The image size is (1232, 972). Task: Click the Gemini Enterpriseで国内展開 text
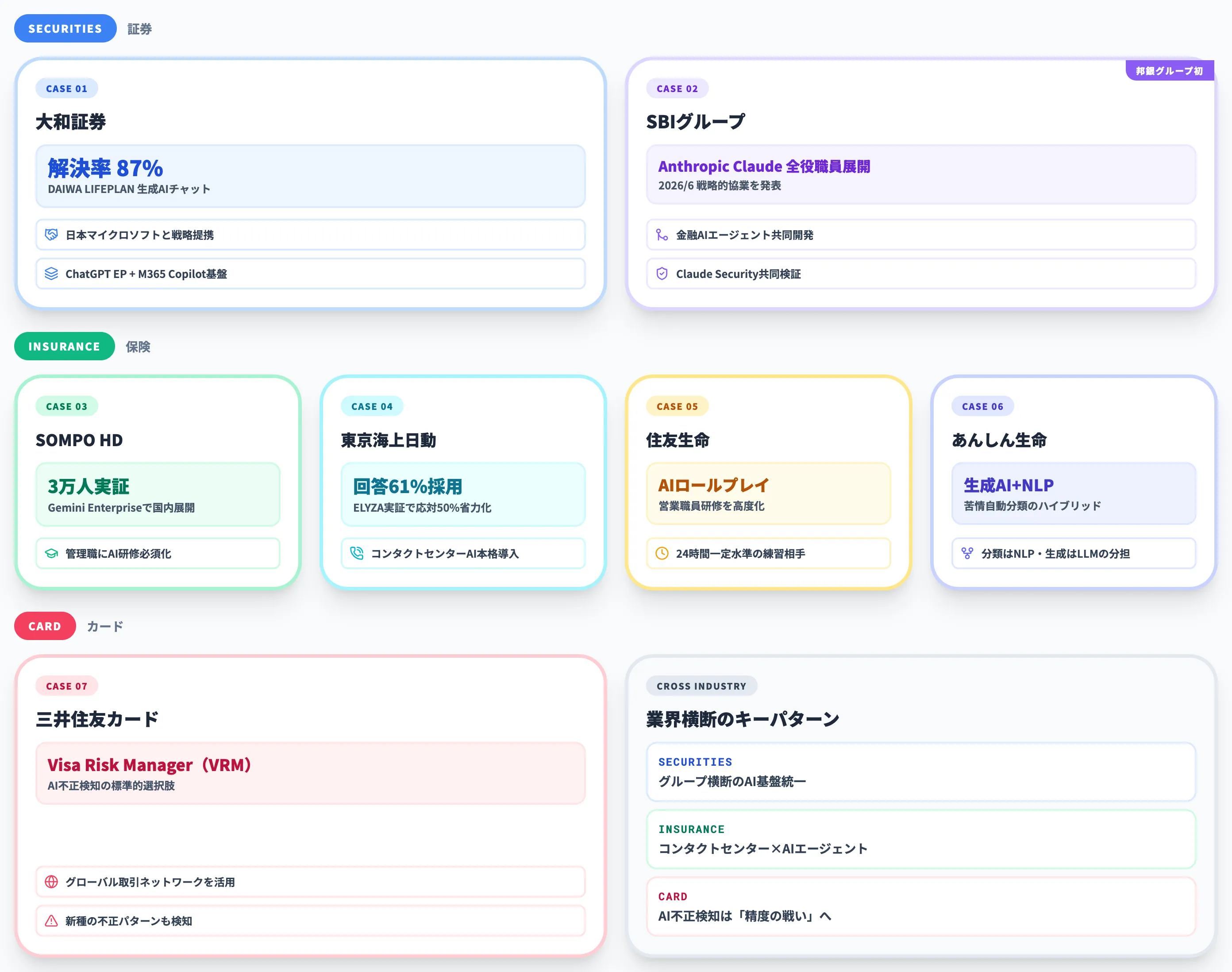point(121,508)
